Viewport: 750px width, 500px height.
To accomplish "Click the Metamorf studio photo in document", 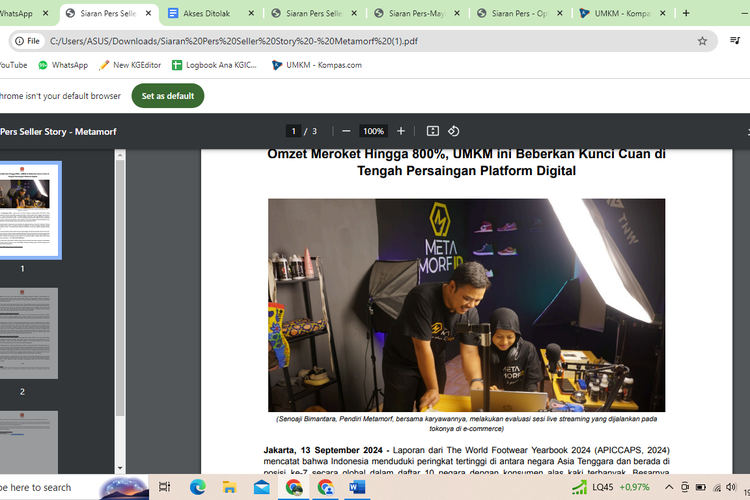I will tap(466, 305).
